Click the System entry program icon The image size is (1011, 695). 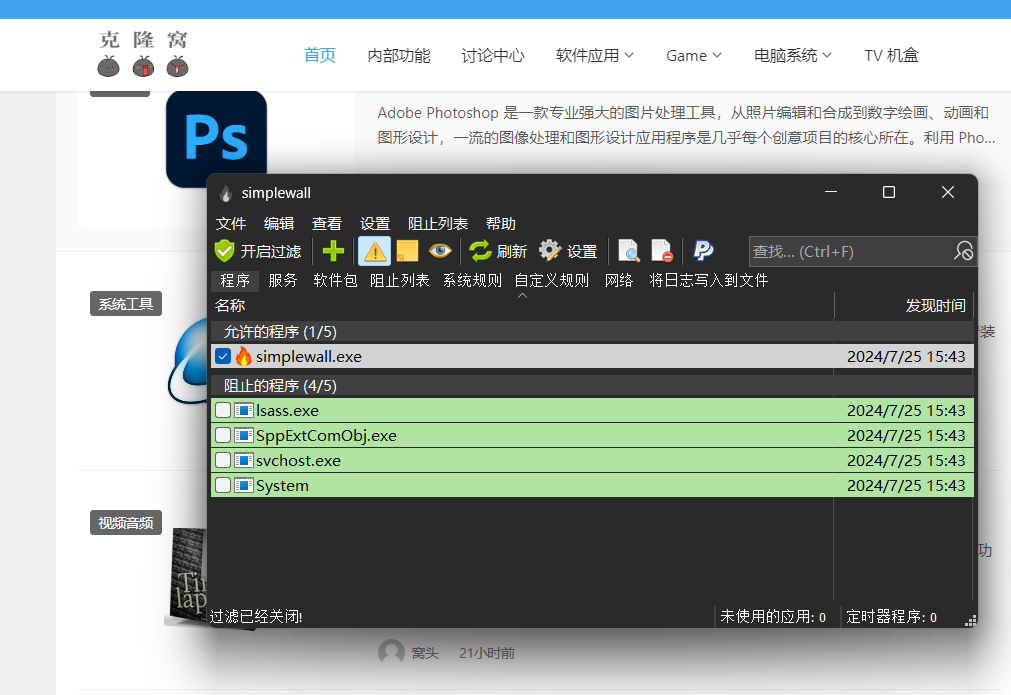[244, 485]
